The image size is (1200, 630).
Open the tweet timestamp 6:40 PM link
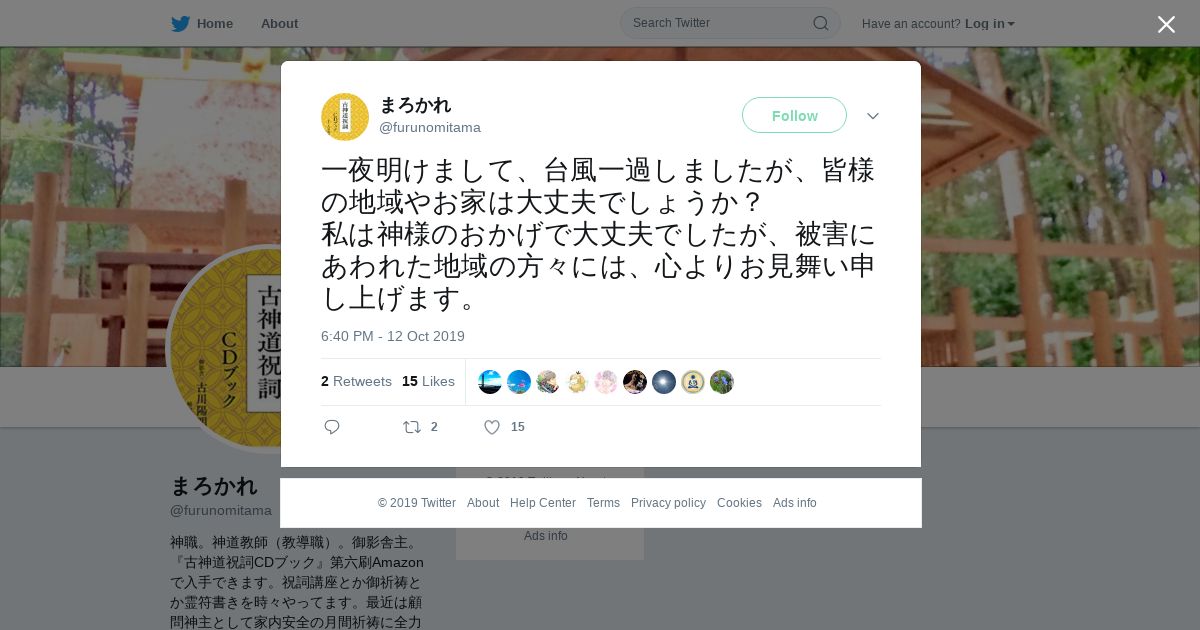click(x=393, y=336)
